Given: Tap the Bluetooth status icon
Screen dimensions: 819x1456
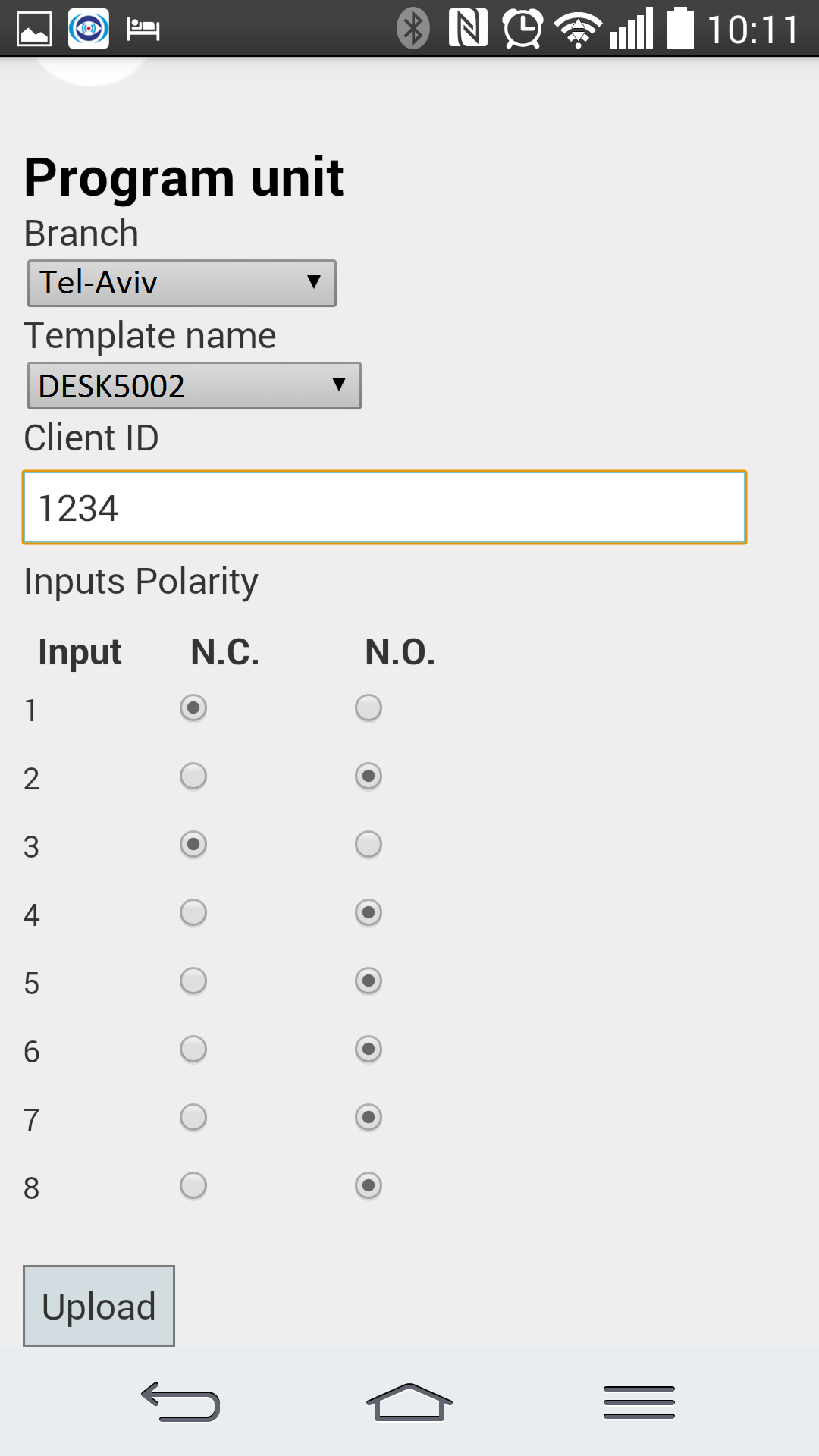Looking at the screenshot, I should tap(413, 29).
